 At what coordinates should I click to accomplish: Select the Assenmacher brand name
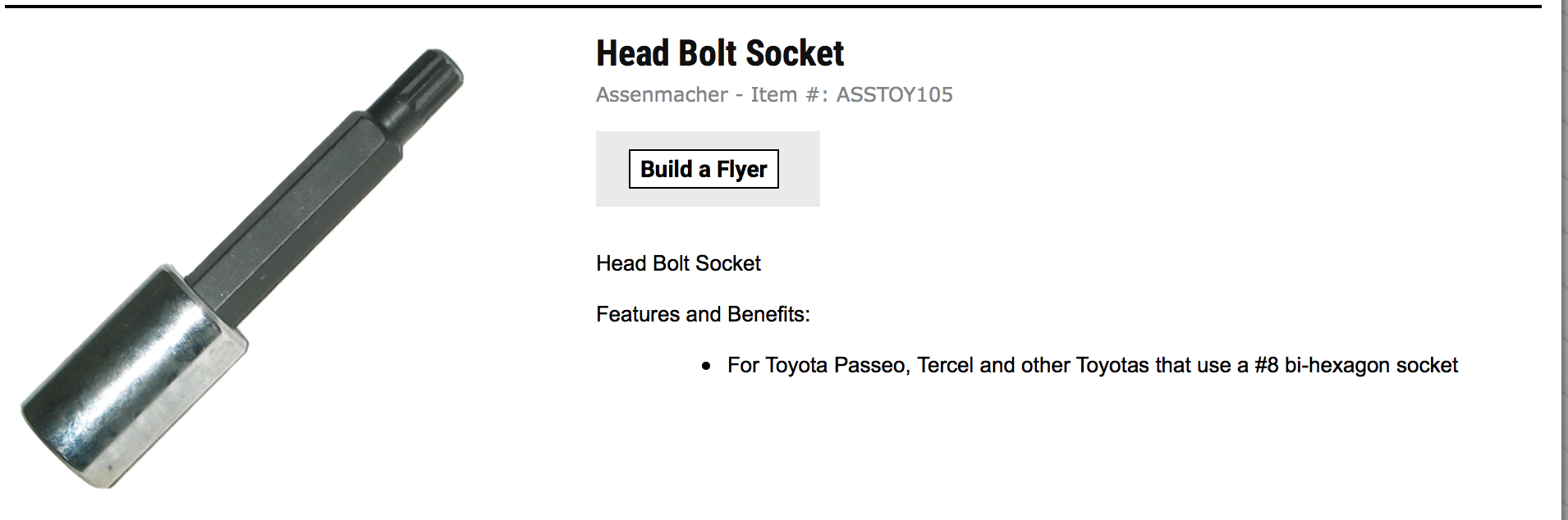coord(662,95)
